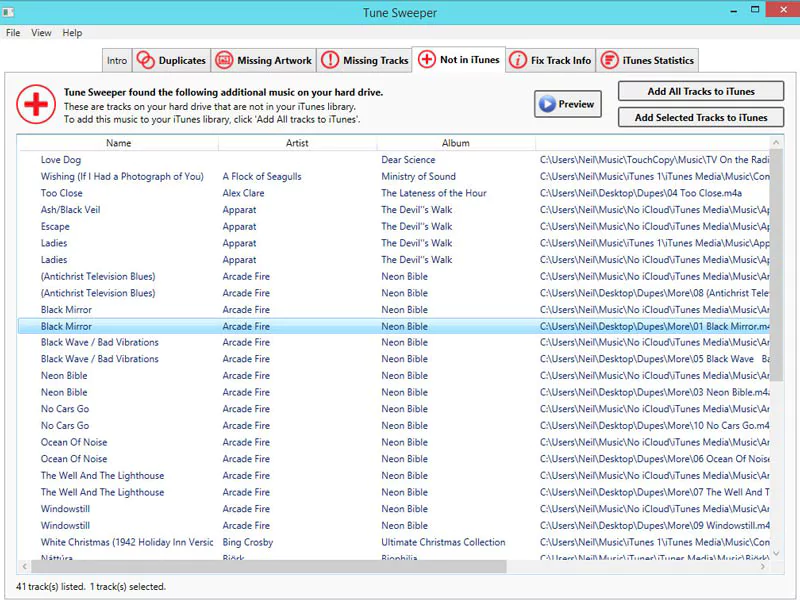Click status text '41 track(s) listed'
This screenshot has height=603, width=800.
pos(51,587)
